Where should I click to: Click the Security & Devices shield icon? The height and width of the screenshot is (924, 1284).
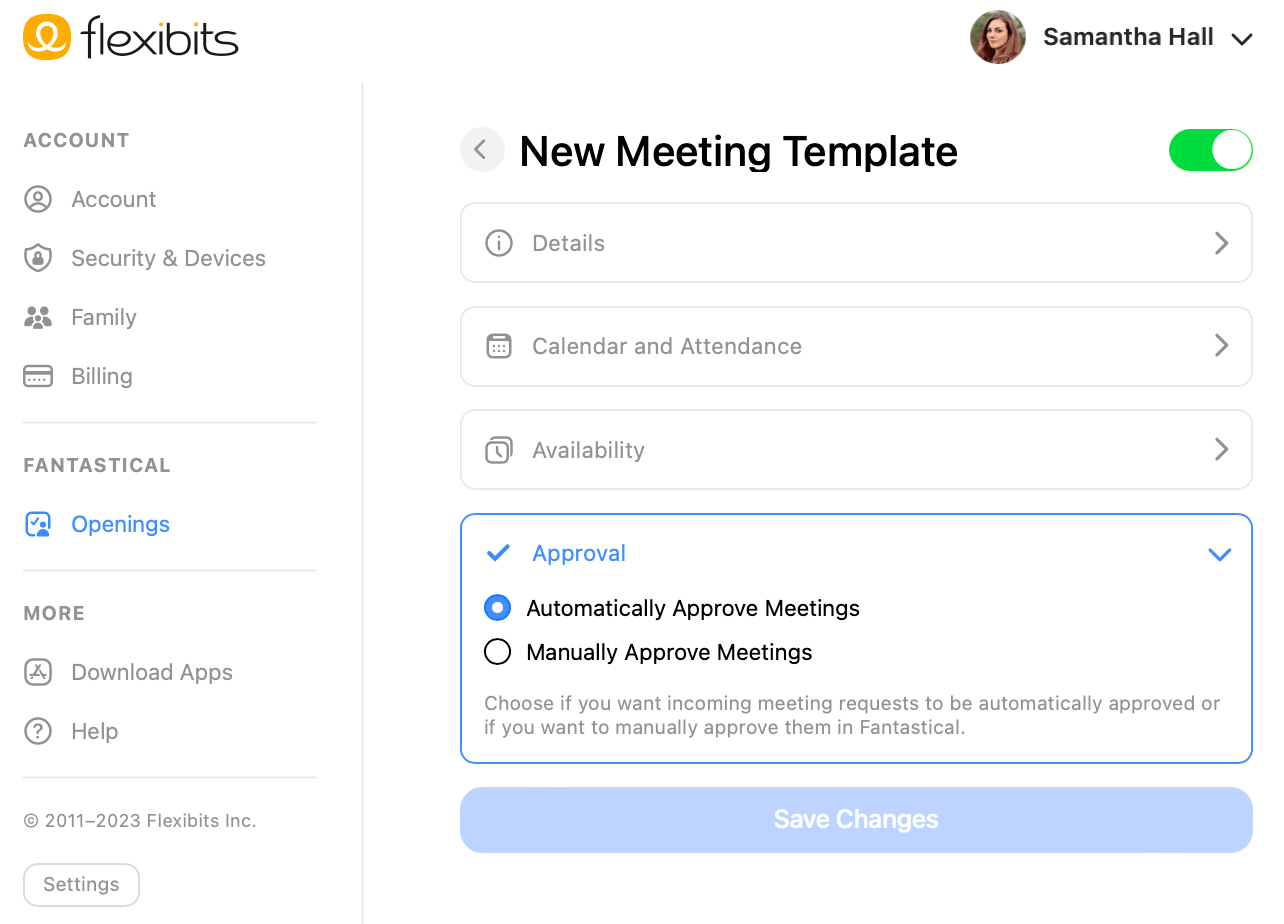click(x=38, y=258)
